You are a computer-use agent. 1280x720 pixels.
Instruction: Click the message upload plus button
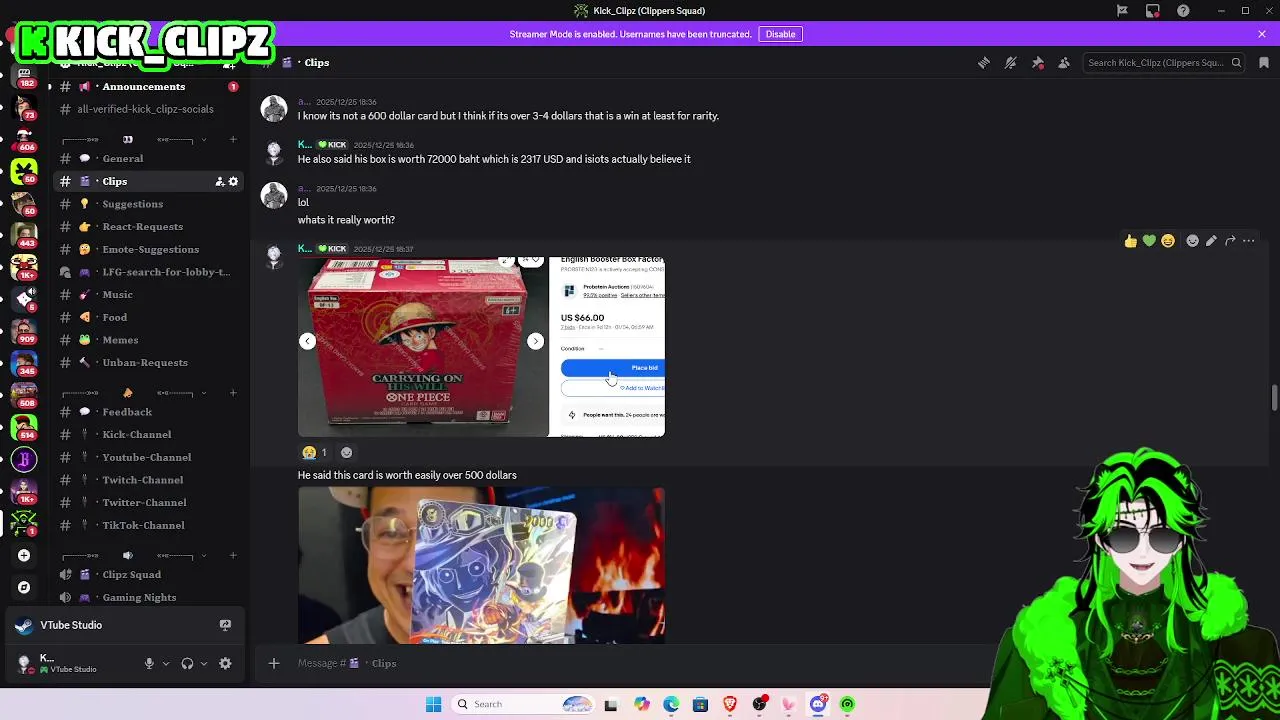pyautogui.click(x=274, y=663)
